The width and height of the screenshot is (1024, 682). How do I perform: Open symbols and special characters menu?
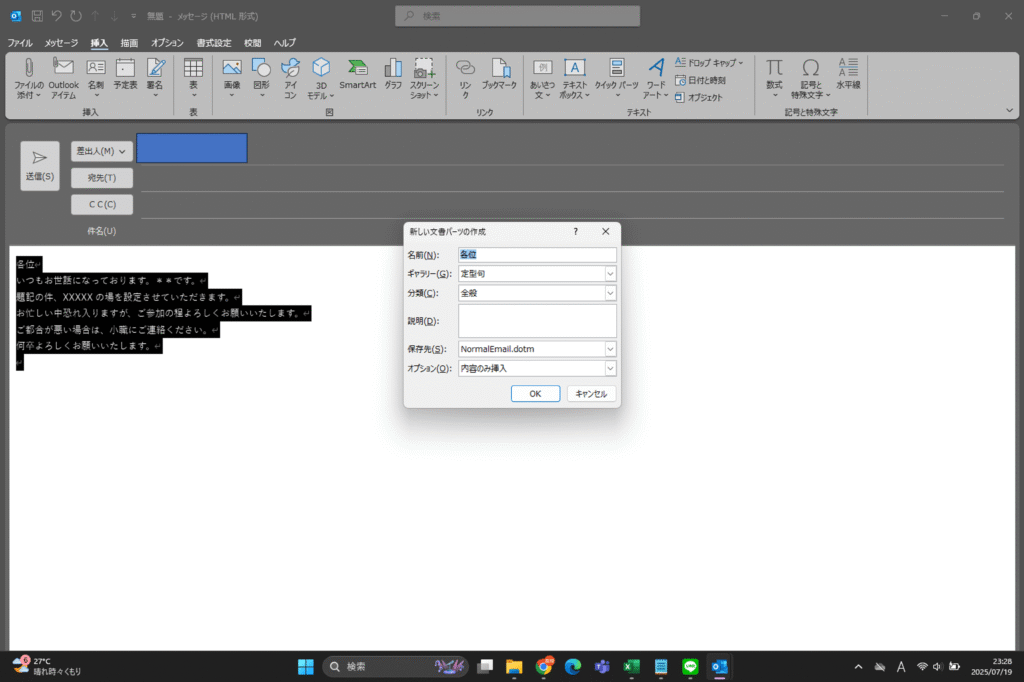point(810,78)
